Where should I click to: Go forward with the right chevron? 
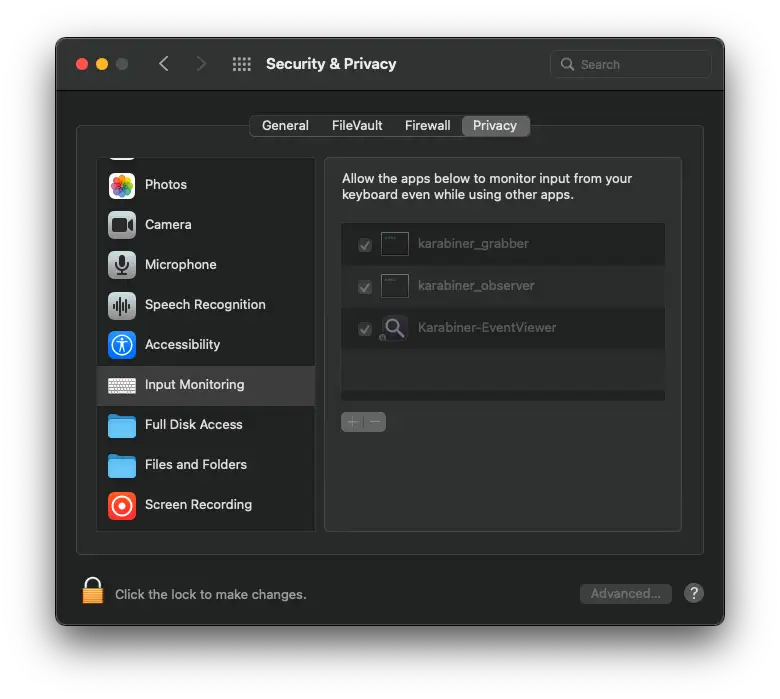(x=200, y=64)
